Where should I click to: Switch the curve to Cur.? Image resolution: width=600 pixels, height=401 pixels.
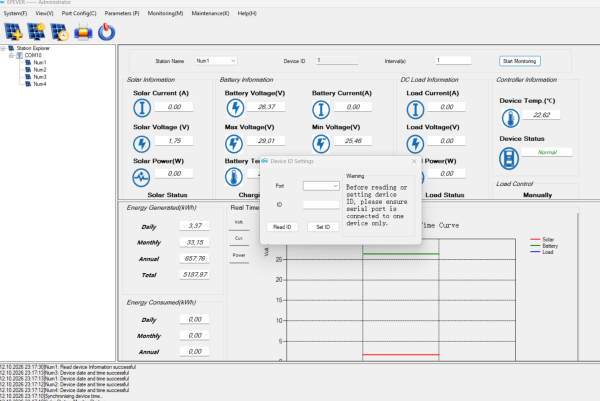(x=239, y=238)
